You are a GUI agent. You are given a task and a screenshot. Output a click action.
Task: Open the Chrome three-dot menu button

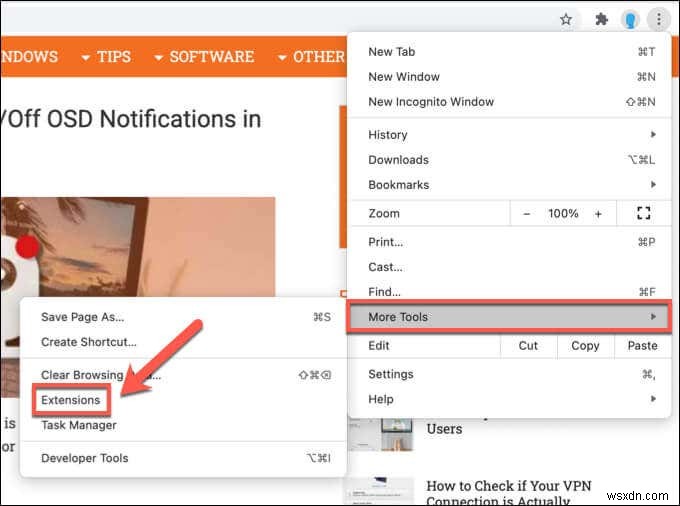click(659, 20)
